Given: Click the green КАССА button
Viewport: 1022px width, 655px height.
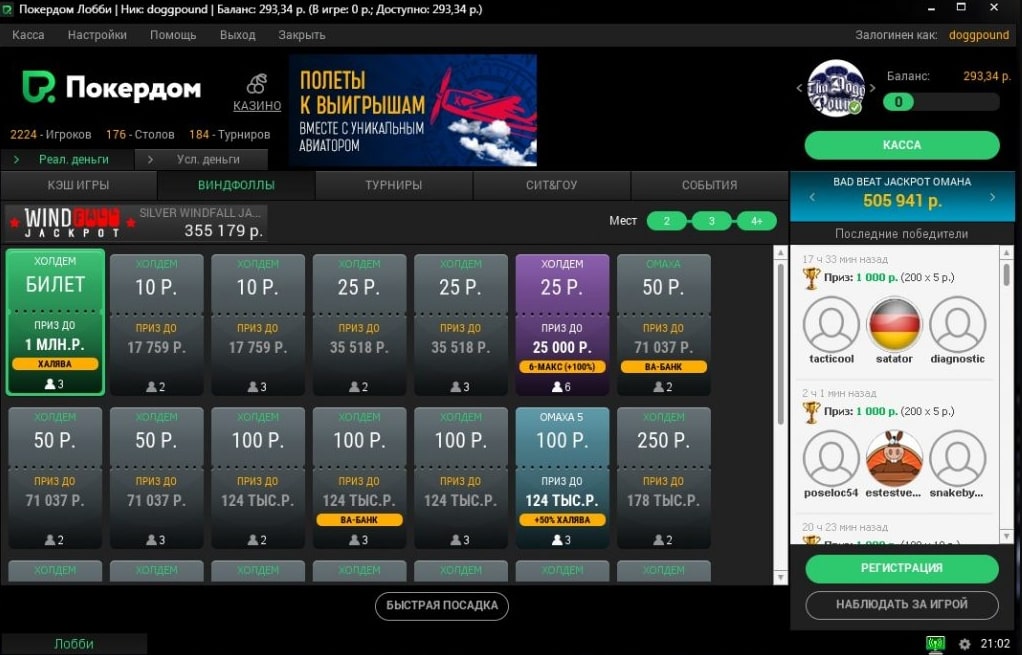Looking at the screenshot, I should pos(901,145).
